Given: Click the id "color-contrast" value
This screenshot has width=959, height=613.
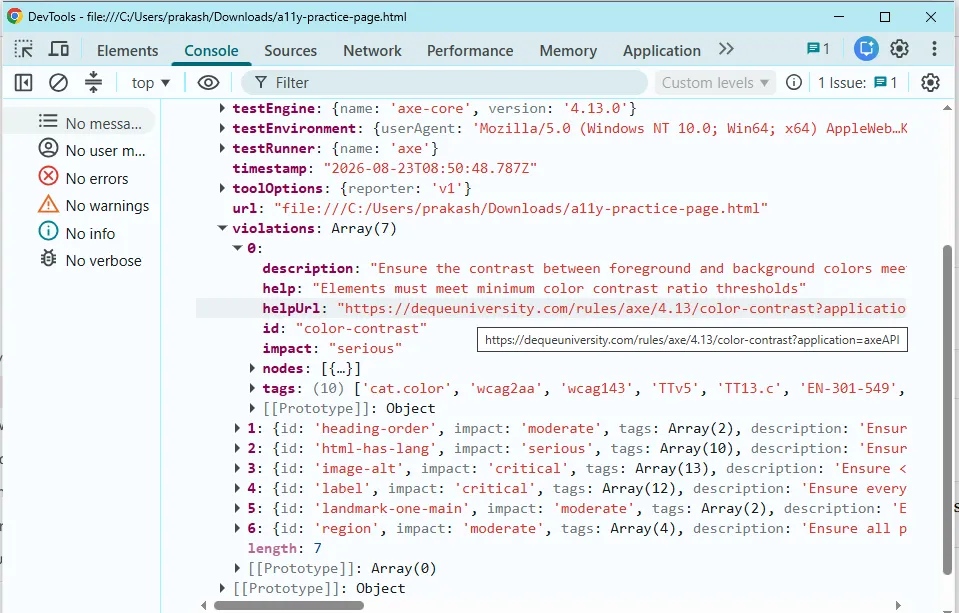Looking at the screenshot, I should coord(361,329).
